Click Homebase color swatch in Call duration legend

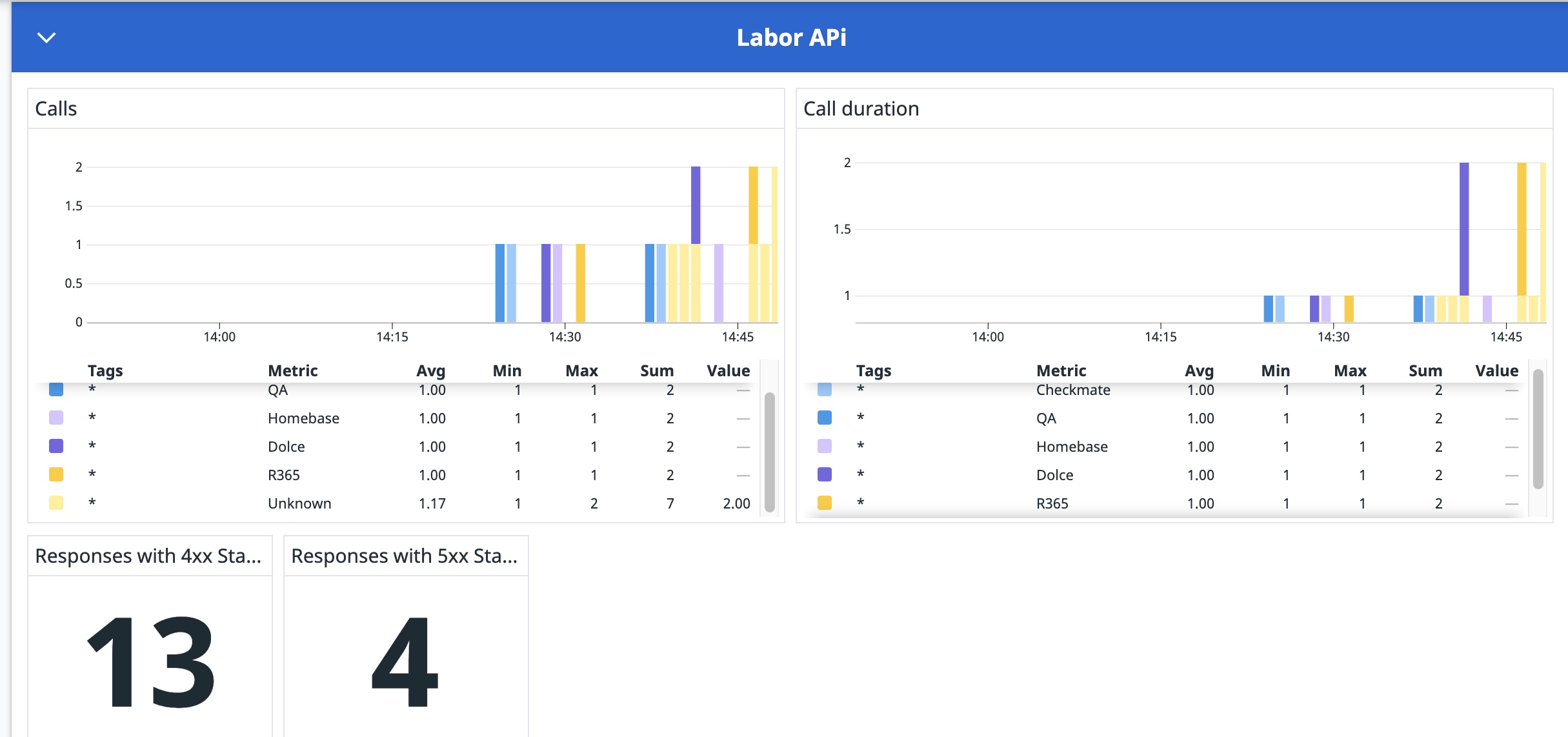pyautogui.click(x=825, y=446)
